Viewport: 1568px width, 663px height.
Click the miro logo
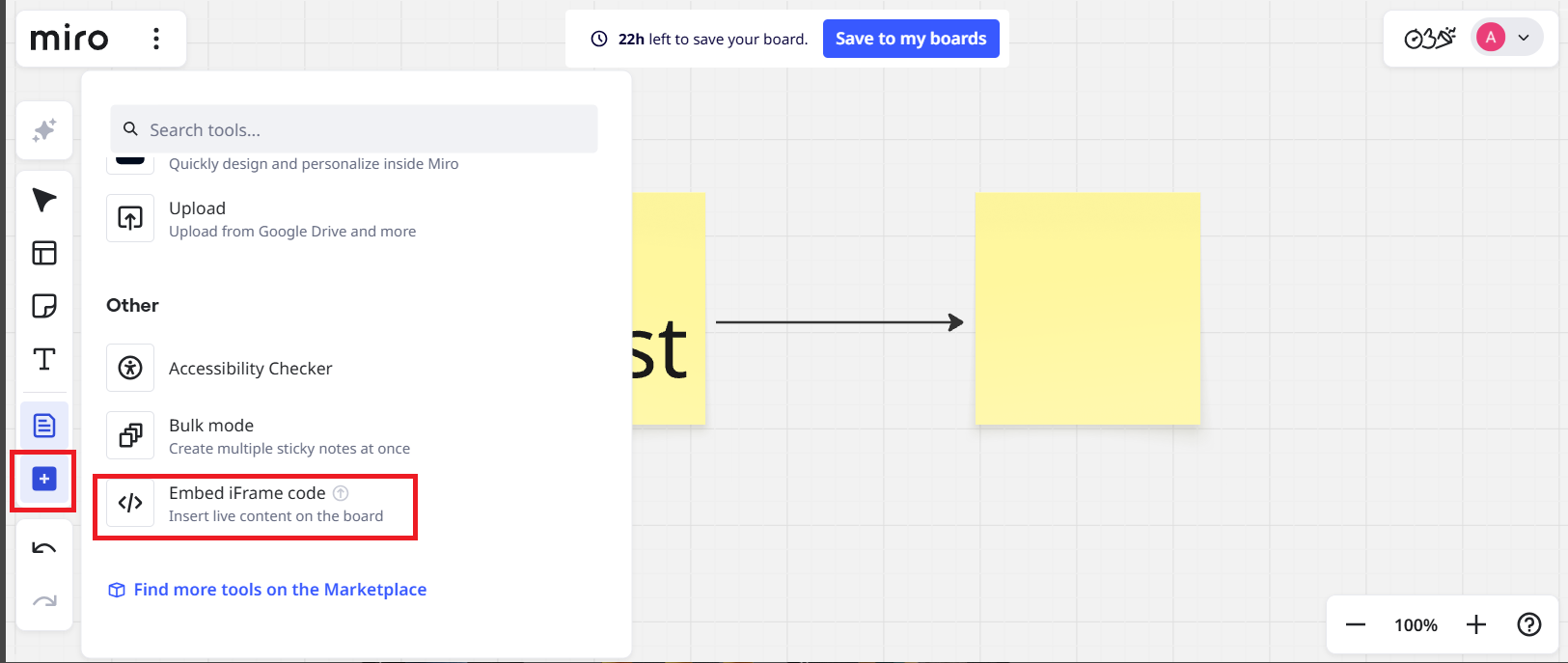point(69,39)
